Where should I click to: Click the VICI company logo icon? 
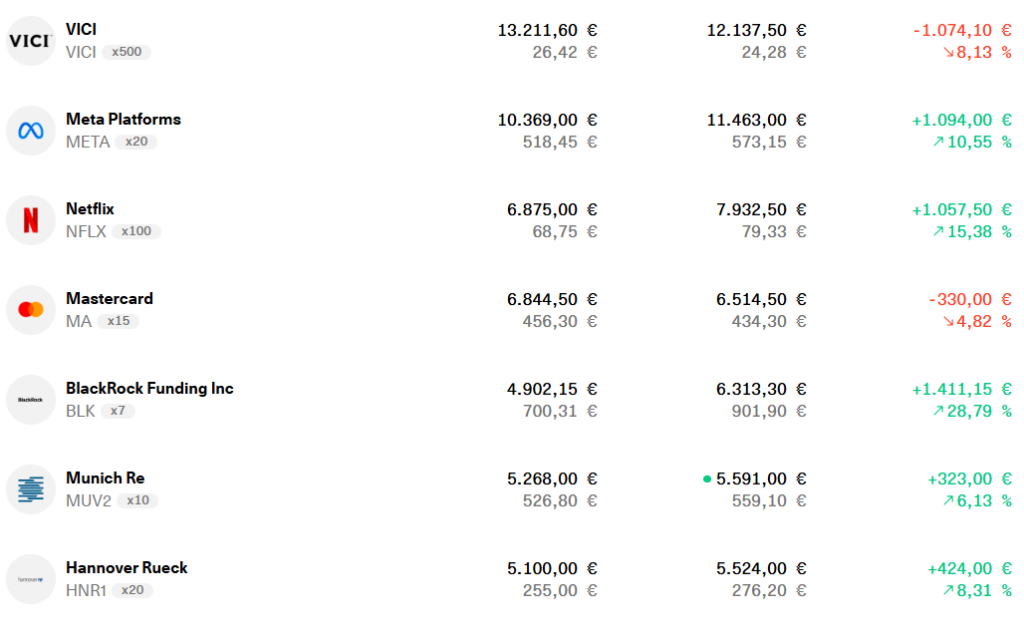pyautogui.click(x=30, y=41)
